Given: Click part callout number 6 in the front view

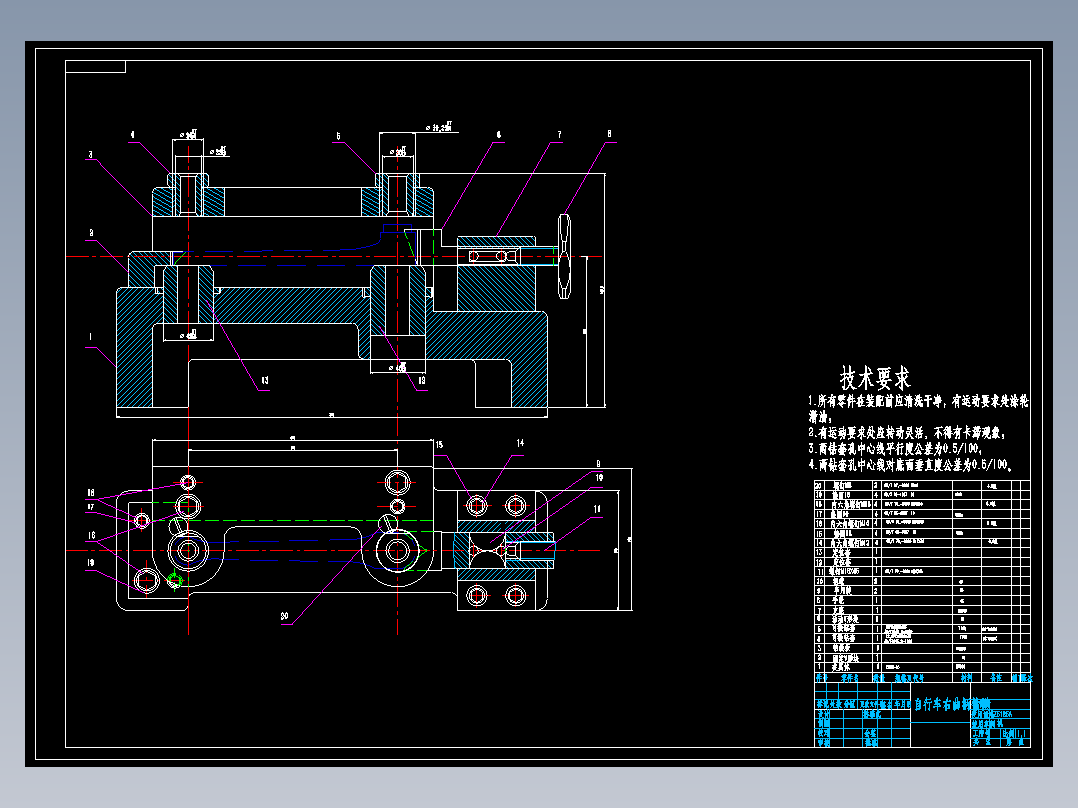Looking at the screenshot, I should [x=498, y=135].
